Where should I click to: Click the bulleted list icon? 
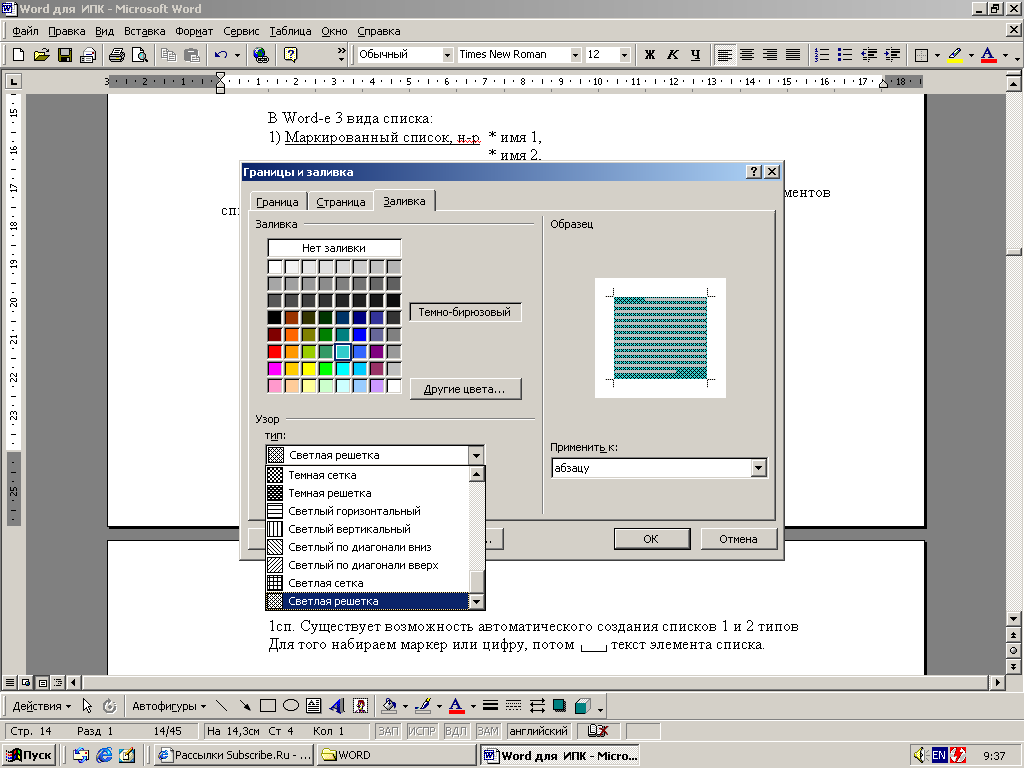[845, 55]
